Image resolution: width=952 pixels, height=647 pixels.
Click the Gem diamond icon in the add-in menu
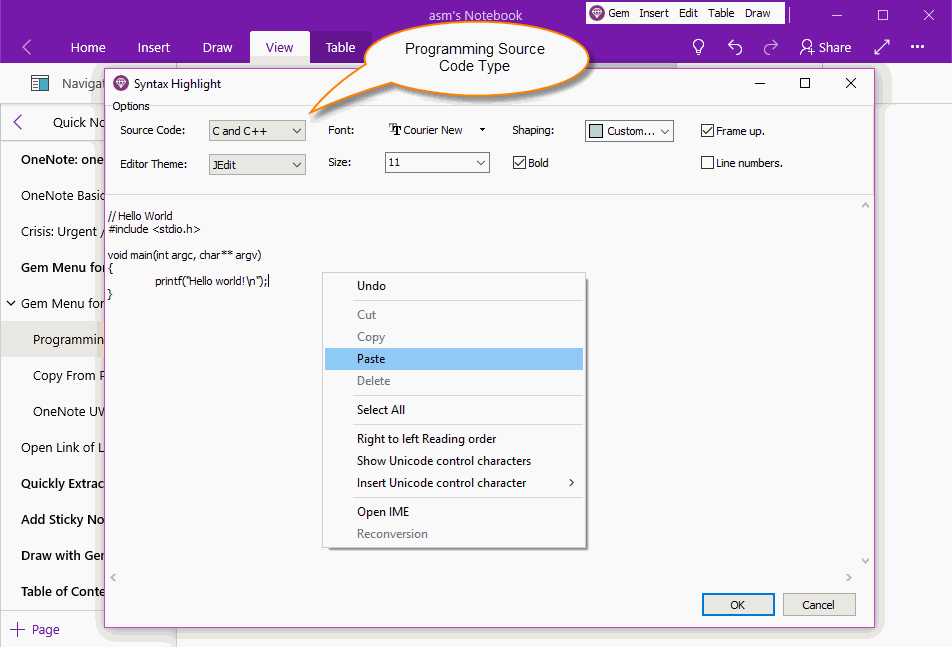point(597,13)
